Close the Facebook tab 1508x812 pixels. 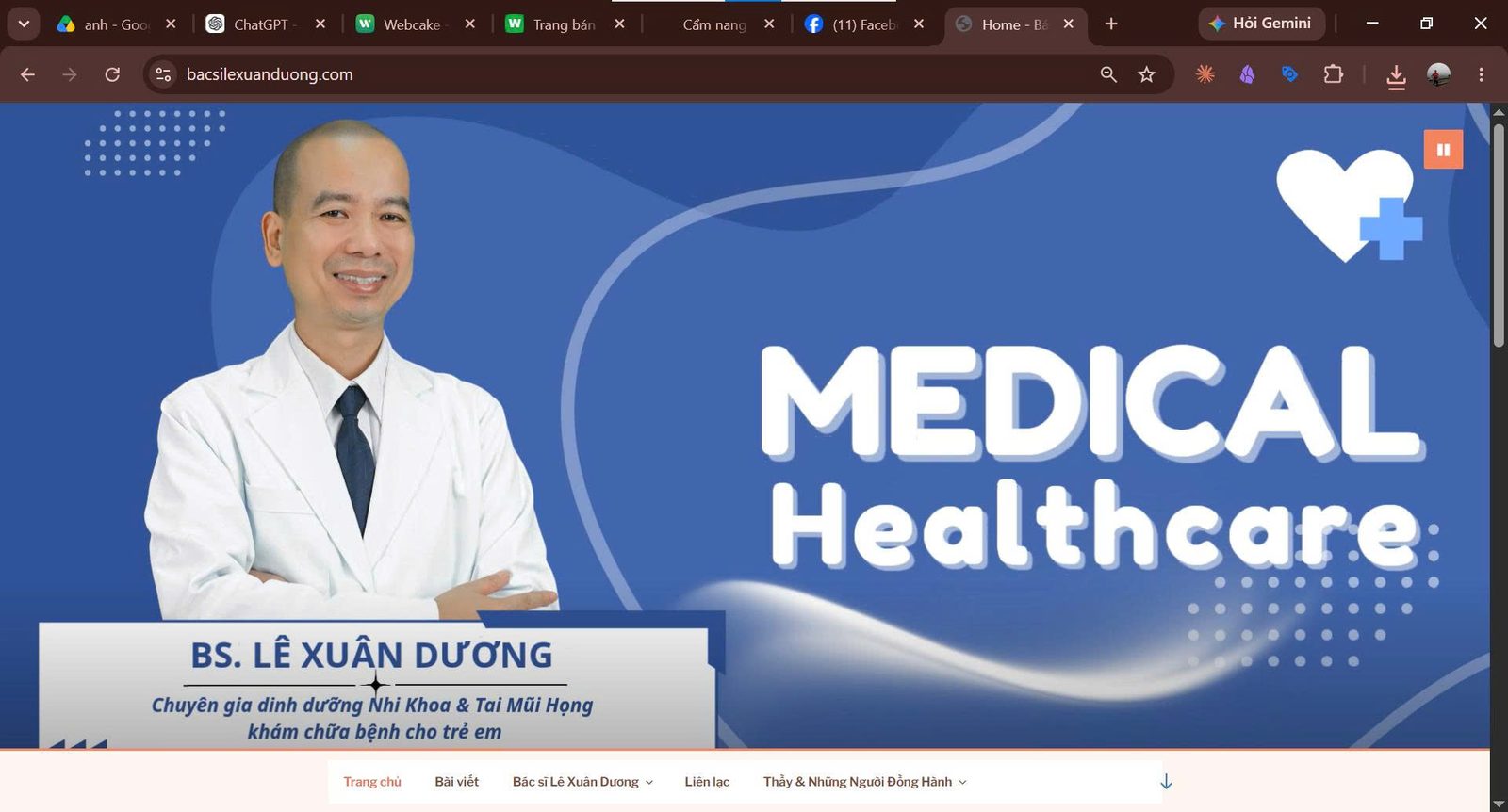[x=919, y=24]
